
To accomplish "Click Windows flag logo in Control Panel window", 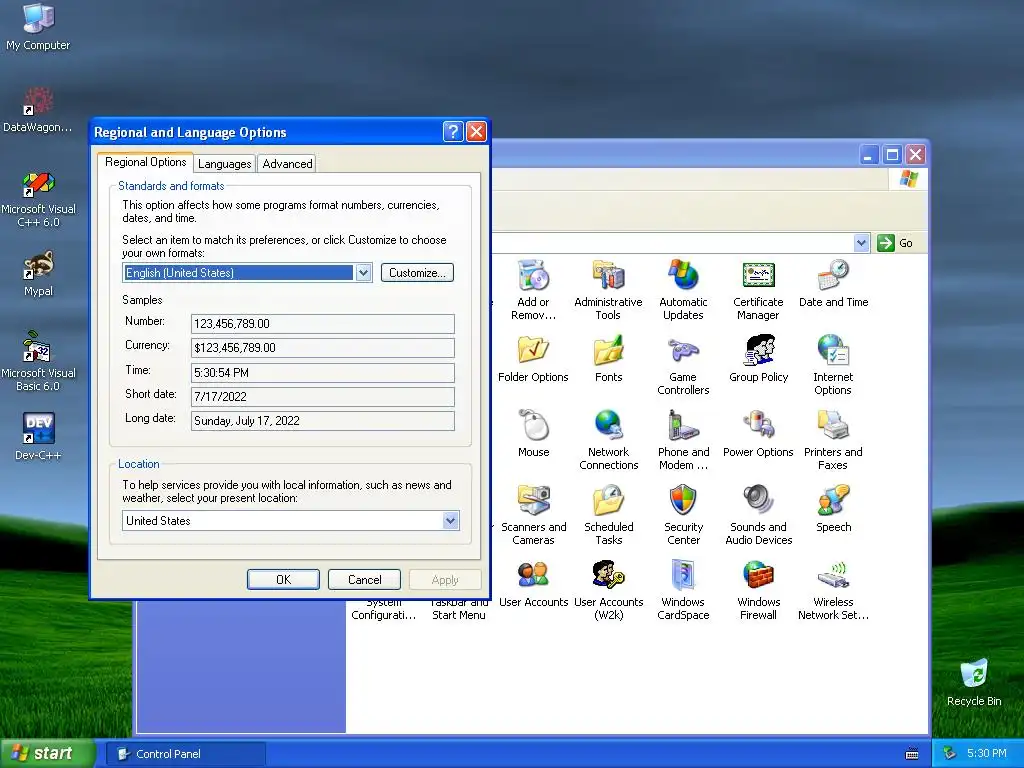I will [x=908, y=179].
